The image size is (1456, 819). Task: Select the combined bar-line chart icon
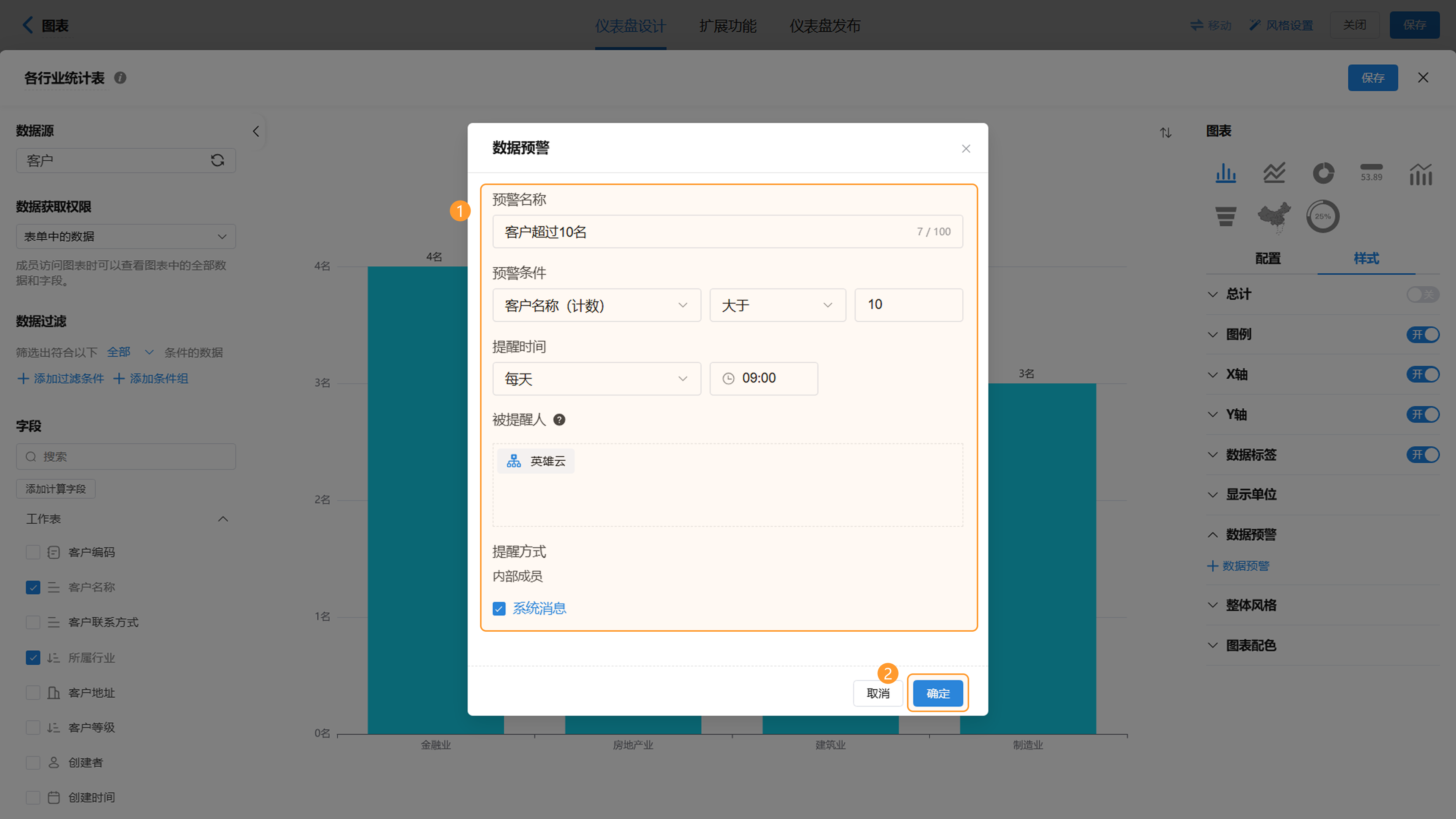coord(1420,174)
